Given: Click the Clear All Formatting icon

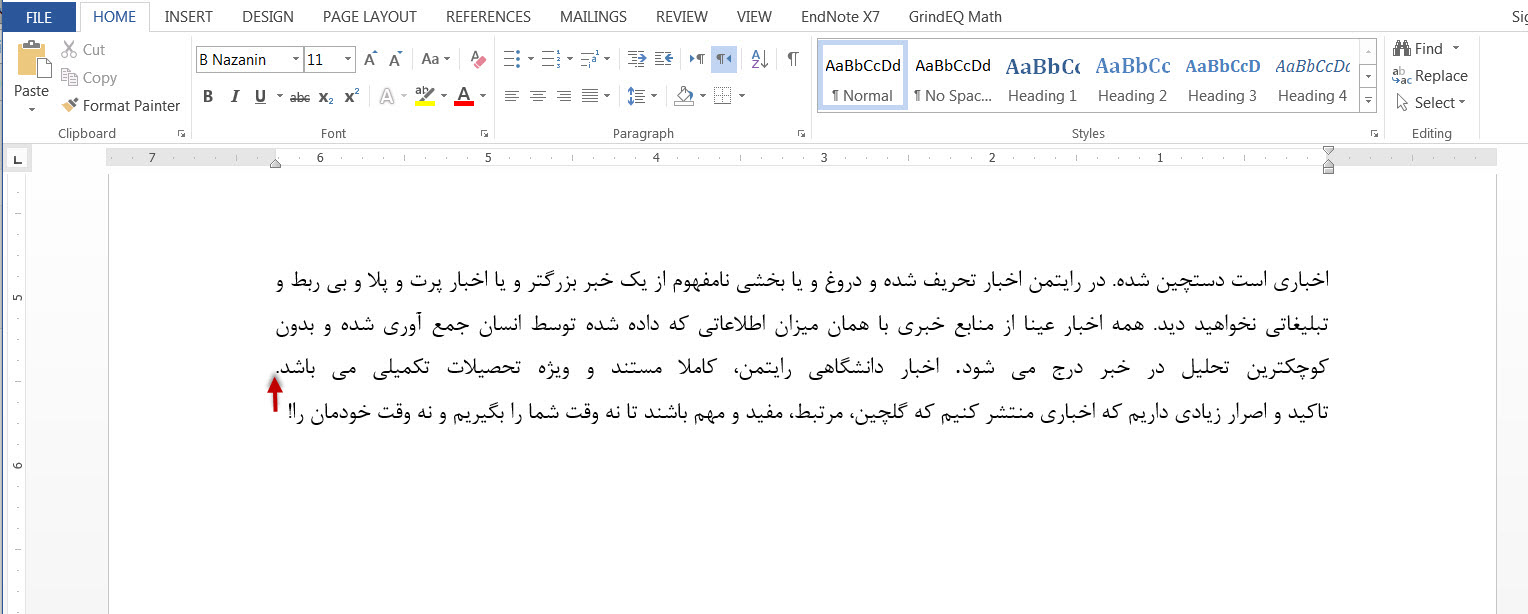Looking at the screenshot, I should (x=478, y=60).
